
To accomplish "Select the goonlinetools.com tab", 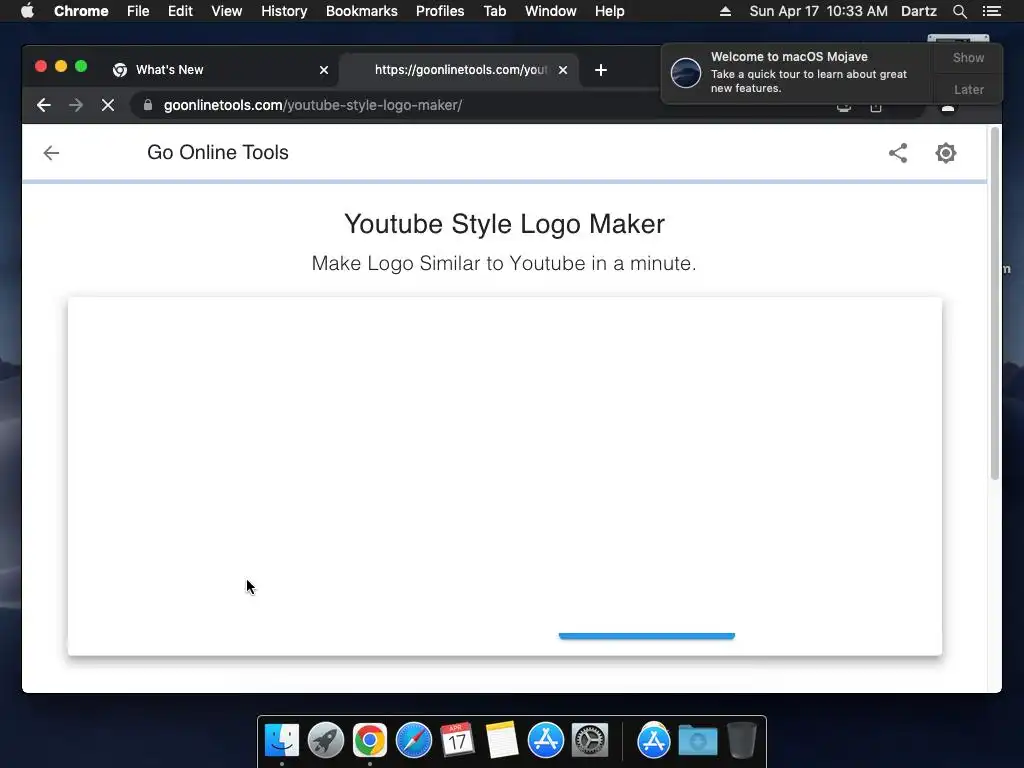I will click(459, 70).
